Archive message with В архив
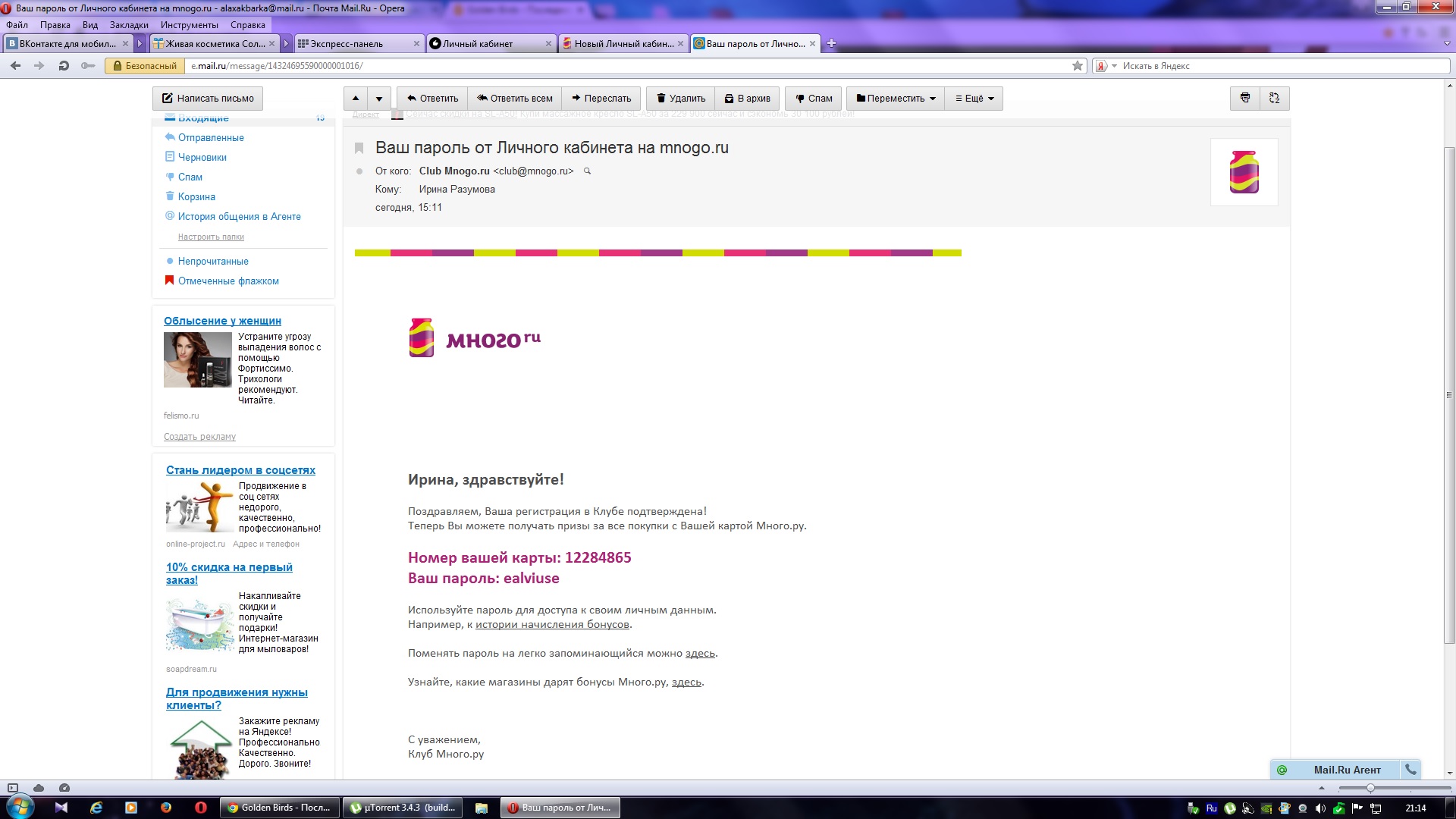 coord(747,99)
